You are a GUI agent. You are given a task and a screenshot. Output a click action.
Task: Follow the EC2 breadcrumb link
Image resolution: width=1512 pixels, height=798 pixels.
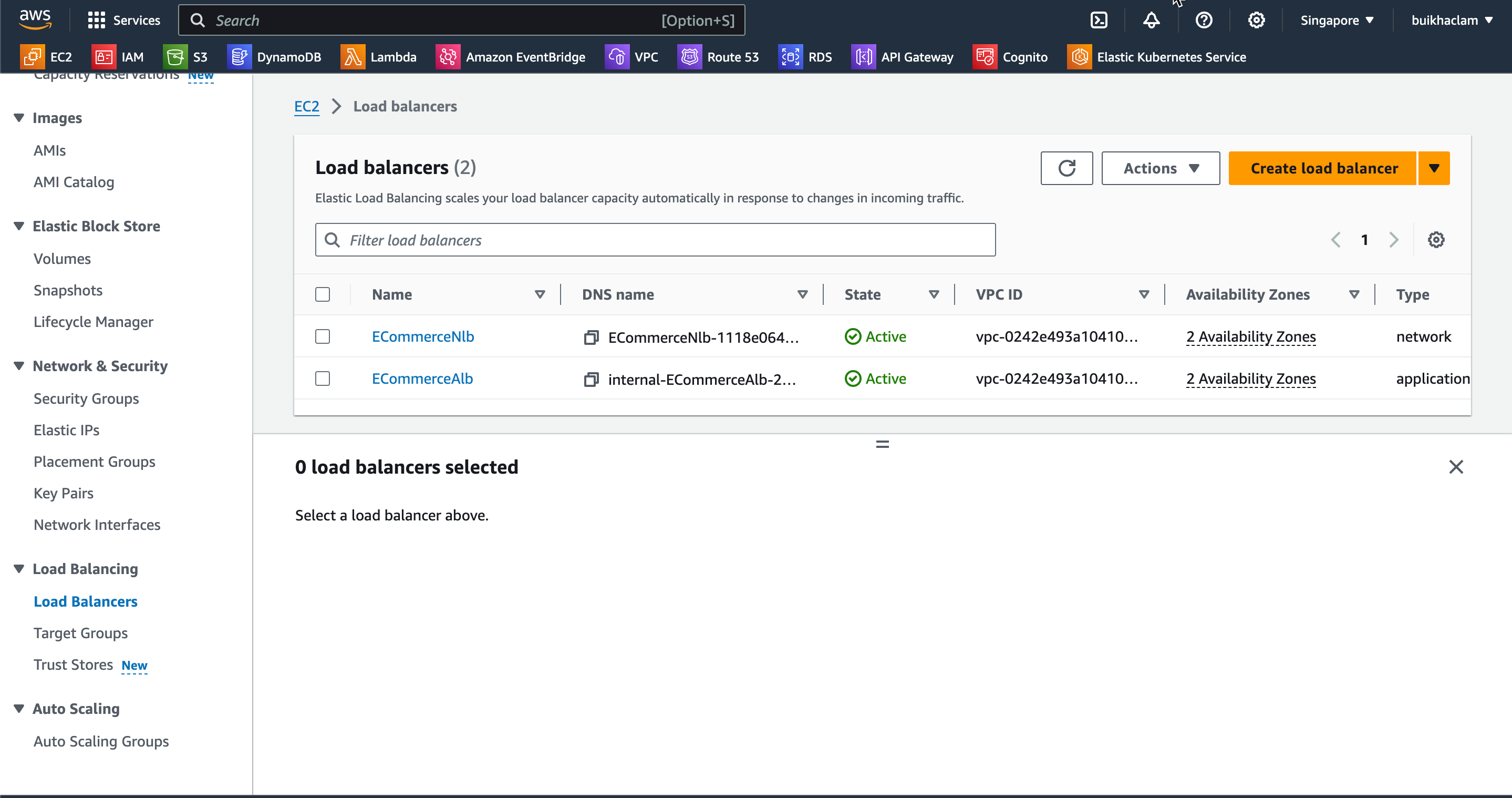[306, 106]
